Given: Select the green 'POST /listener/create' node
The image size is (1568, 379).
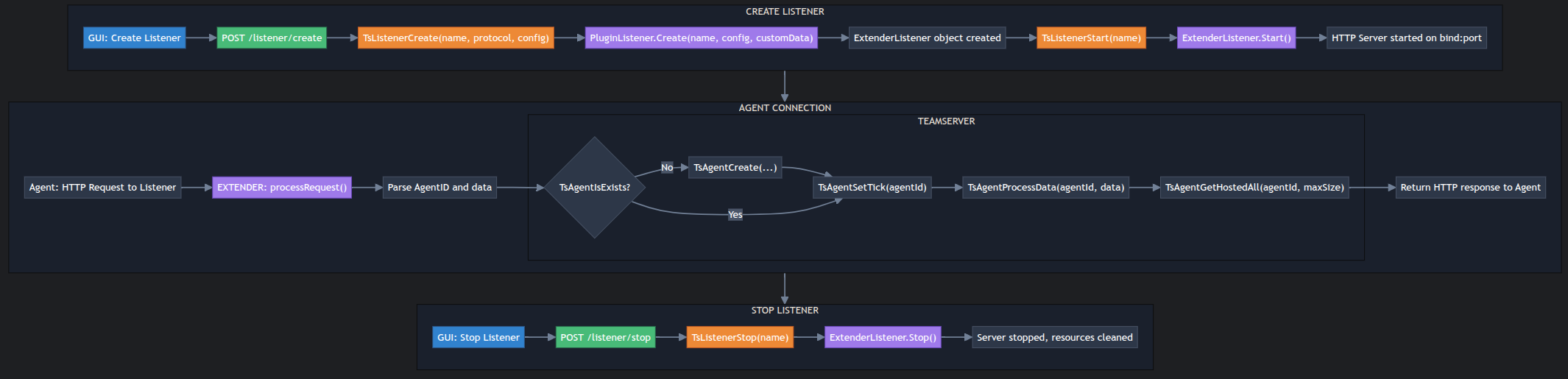Looking at the screenshot, I should pyautogui.click(x=272, y=38).
